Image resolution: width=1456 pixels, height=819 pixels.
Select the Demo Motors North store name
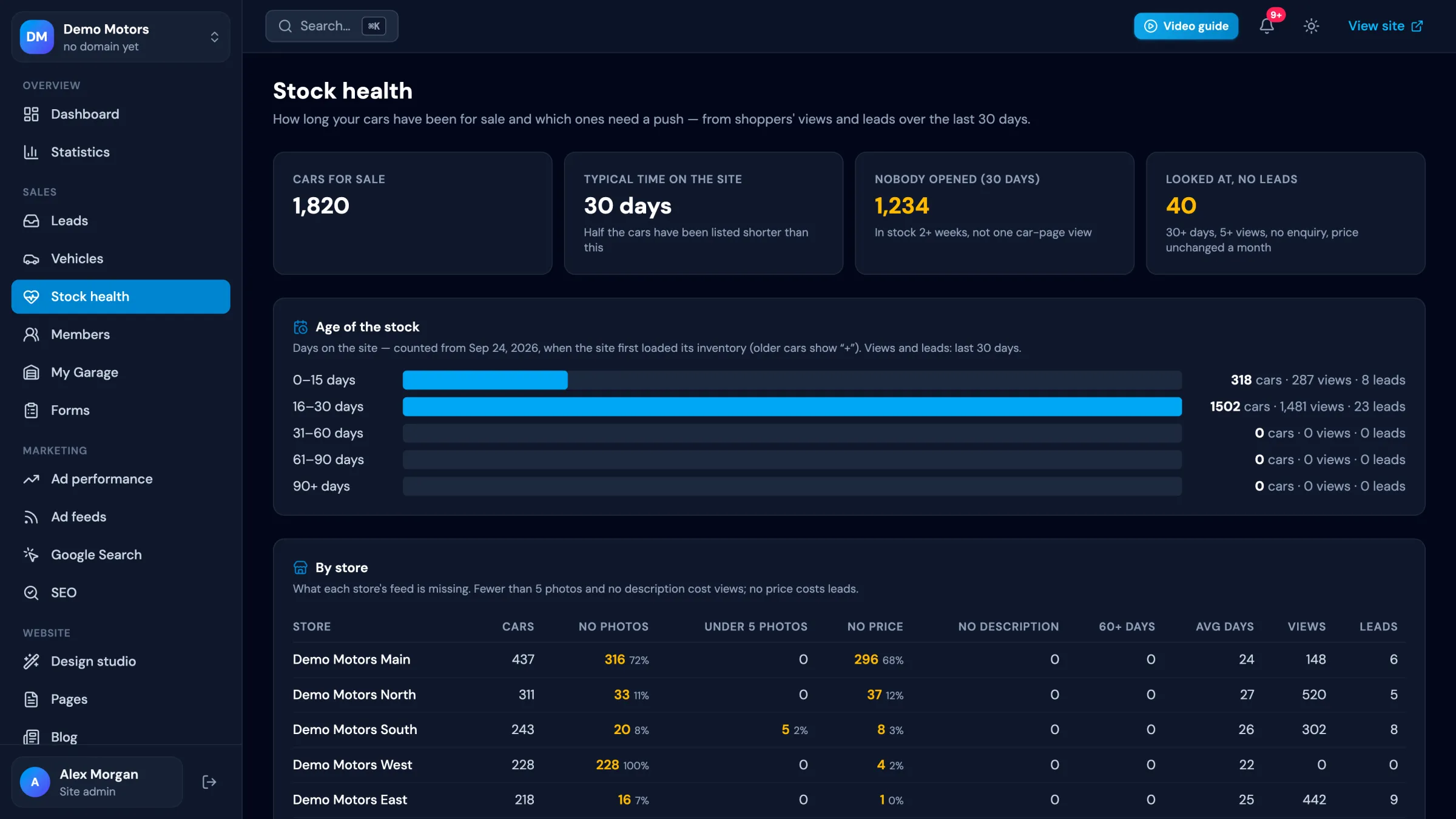pyautogui.click(x=354, y=695)
